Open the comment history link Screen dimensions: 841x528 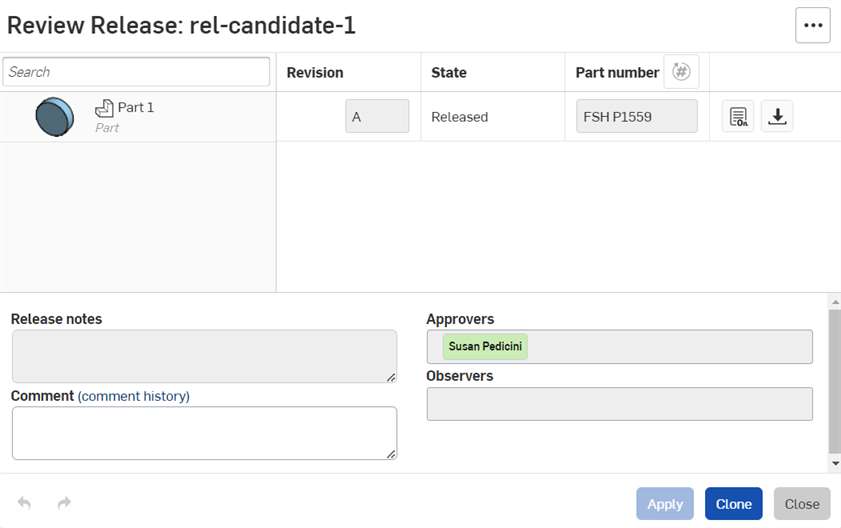(x=134, y=396)
